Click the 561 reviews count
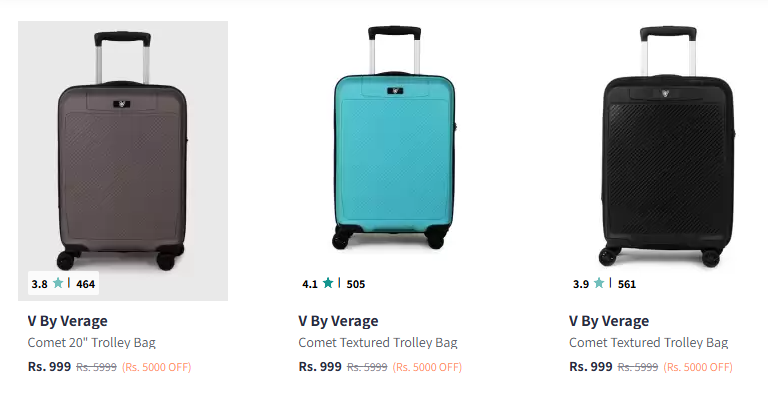This screenshot has width=768, height=397. tap(626, 284)
